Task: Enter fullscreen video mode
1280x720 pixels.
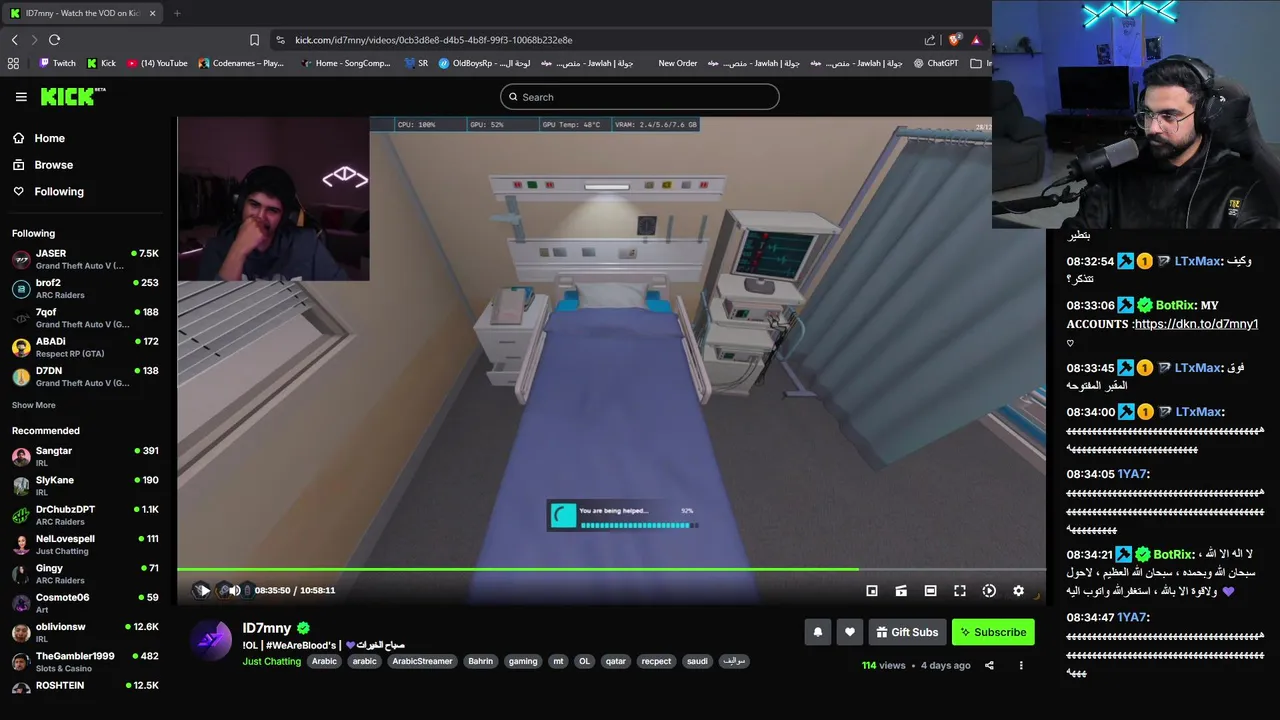Action: pyautogui.click(x=959, y=591)
